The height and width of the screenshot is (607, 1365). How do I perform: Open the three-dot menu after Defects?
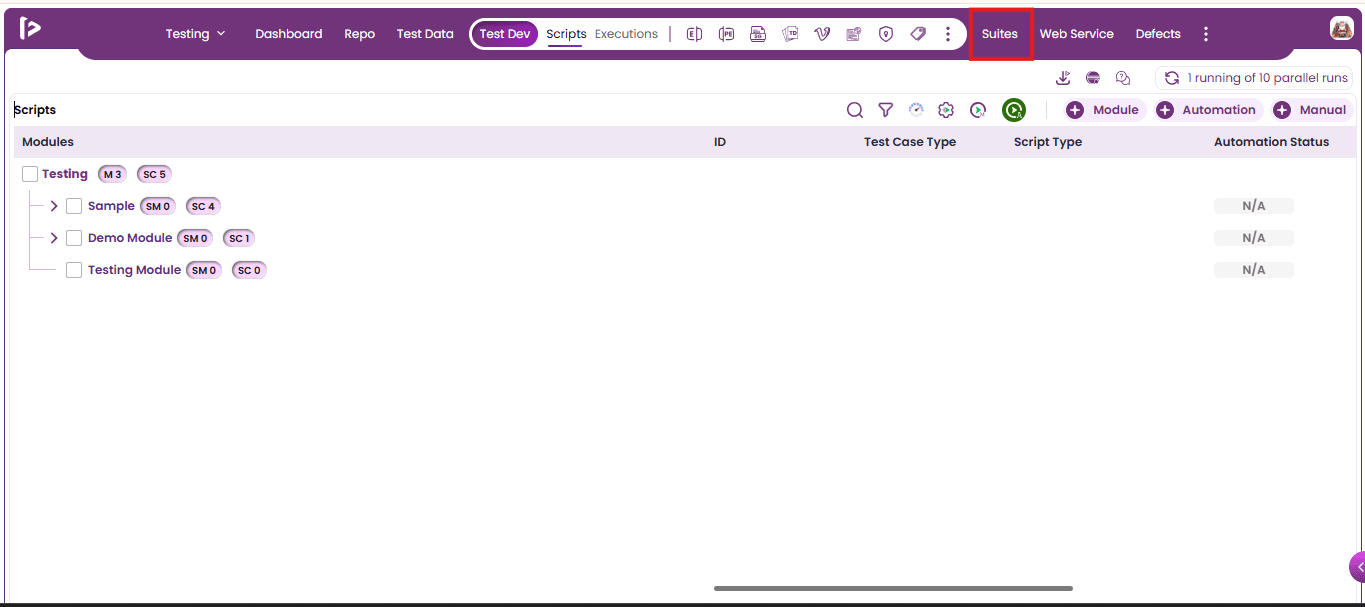pos(1206,34)
